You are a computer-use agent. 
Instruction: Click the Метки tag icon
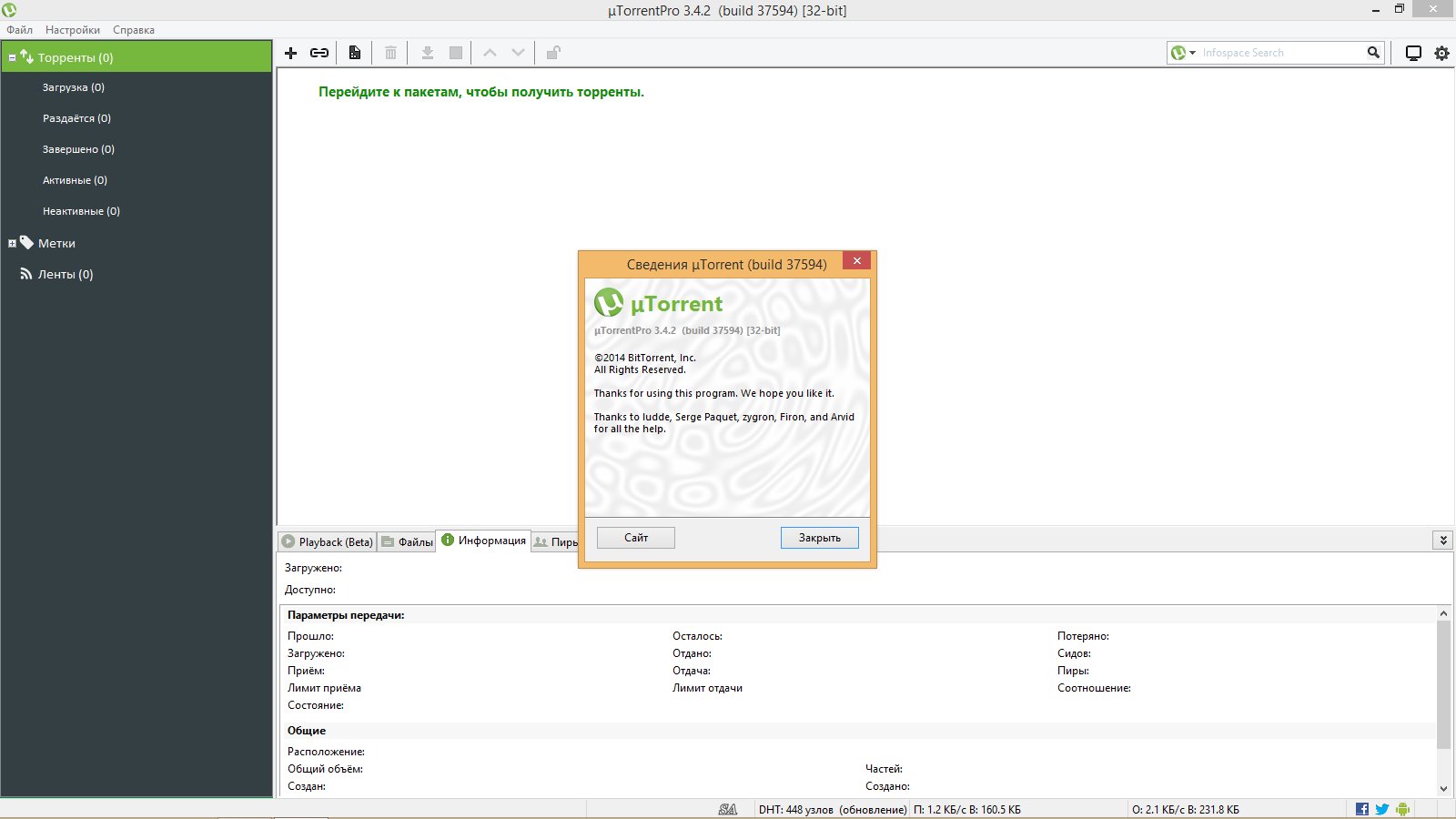tap(26, 243)
